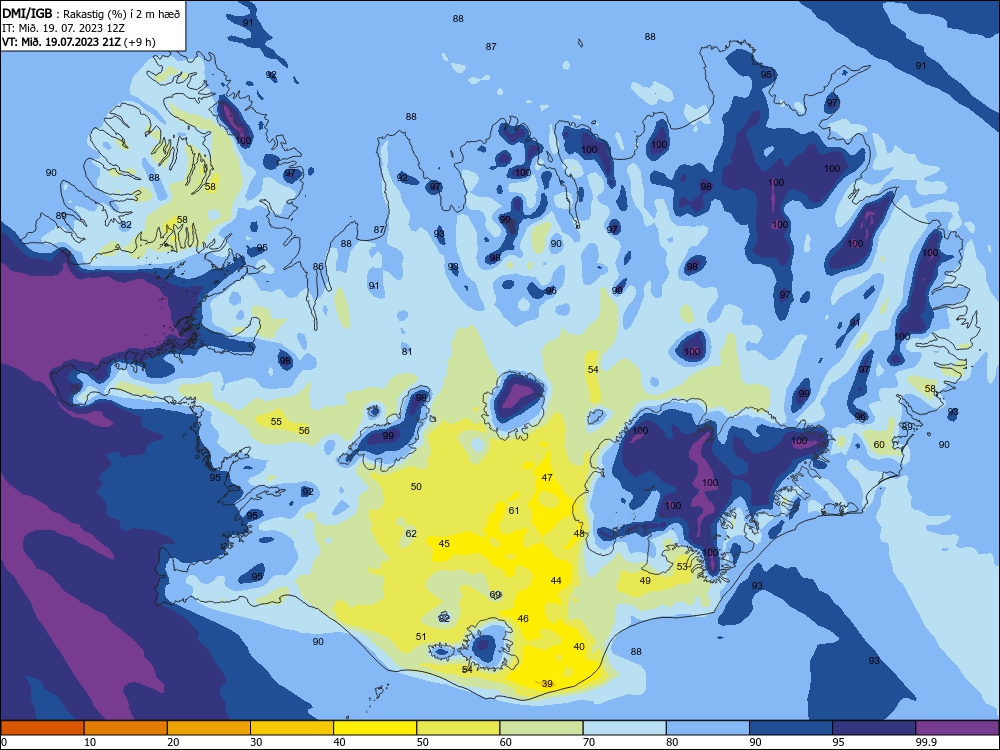Select the light blue 80–90 legend swatch
This screenshot has height=750, width=1000.
(708, 728)
